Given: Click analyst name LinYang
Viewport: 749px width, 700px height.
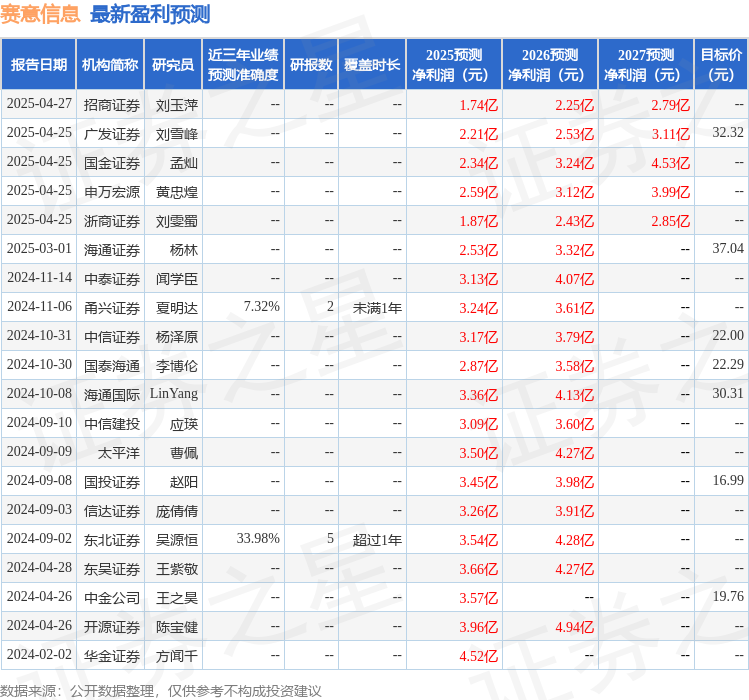Looking at the screenshot, I should coord(174,394).
